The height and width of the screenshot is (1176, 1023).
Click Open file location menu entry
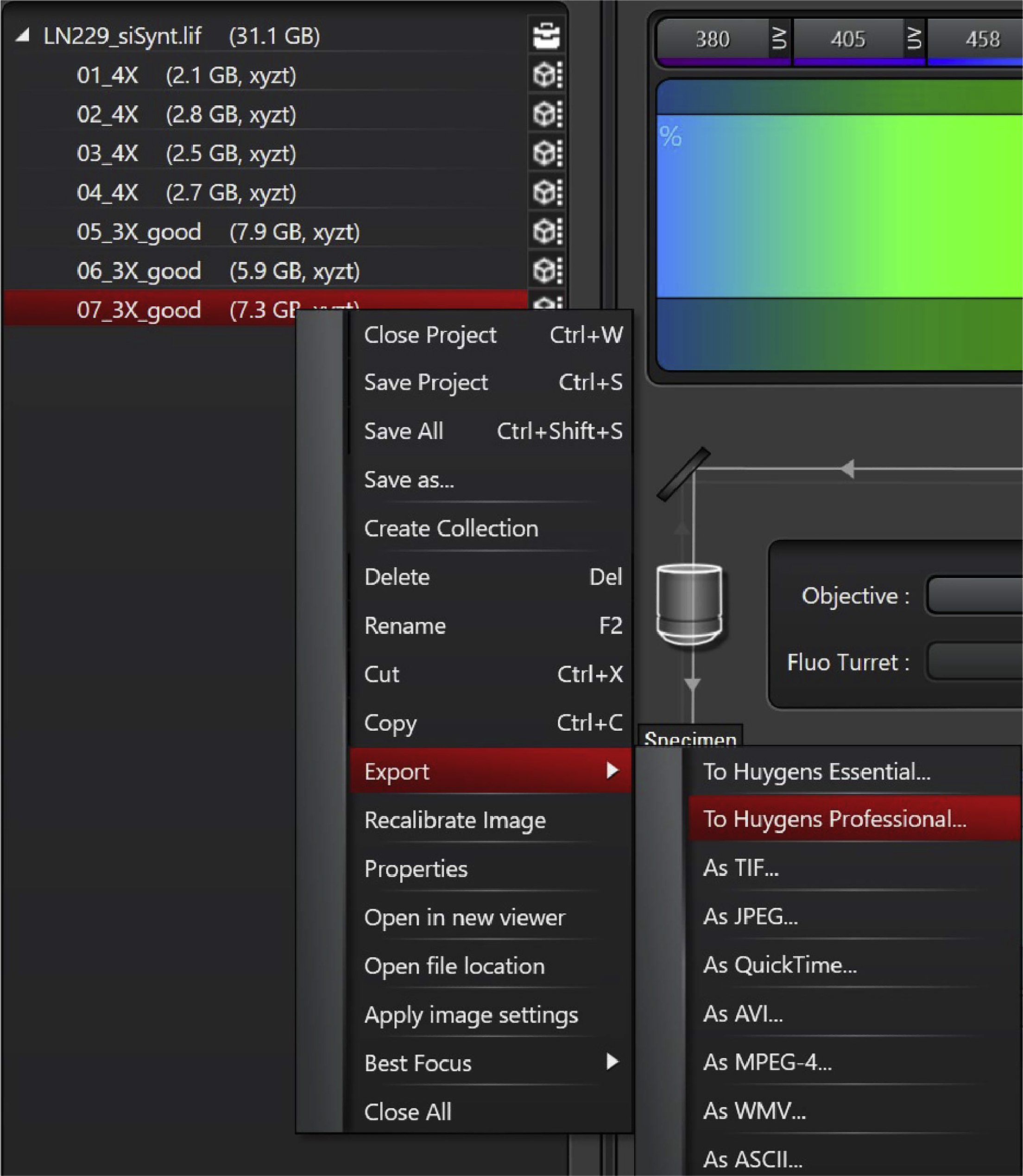point(455,966)
